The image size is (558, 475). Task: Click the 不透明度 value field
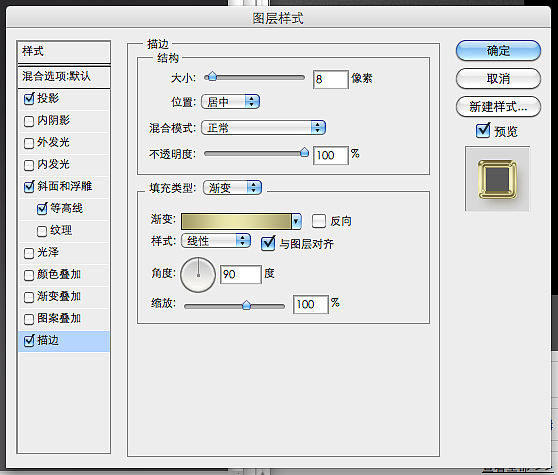pos(330,155)
